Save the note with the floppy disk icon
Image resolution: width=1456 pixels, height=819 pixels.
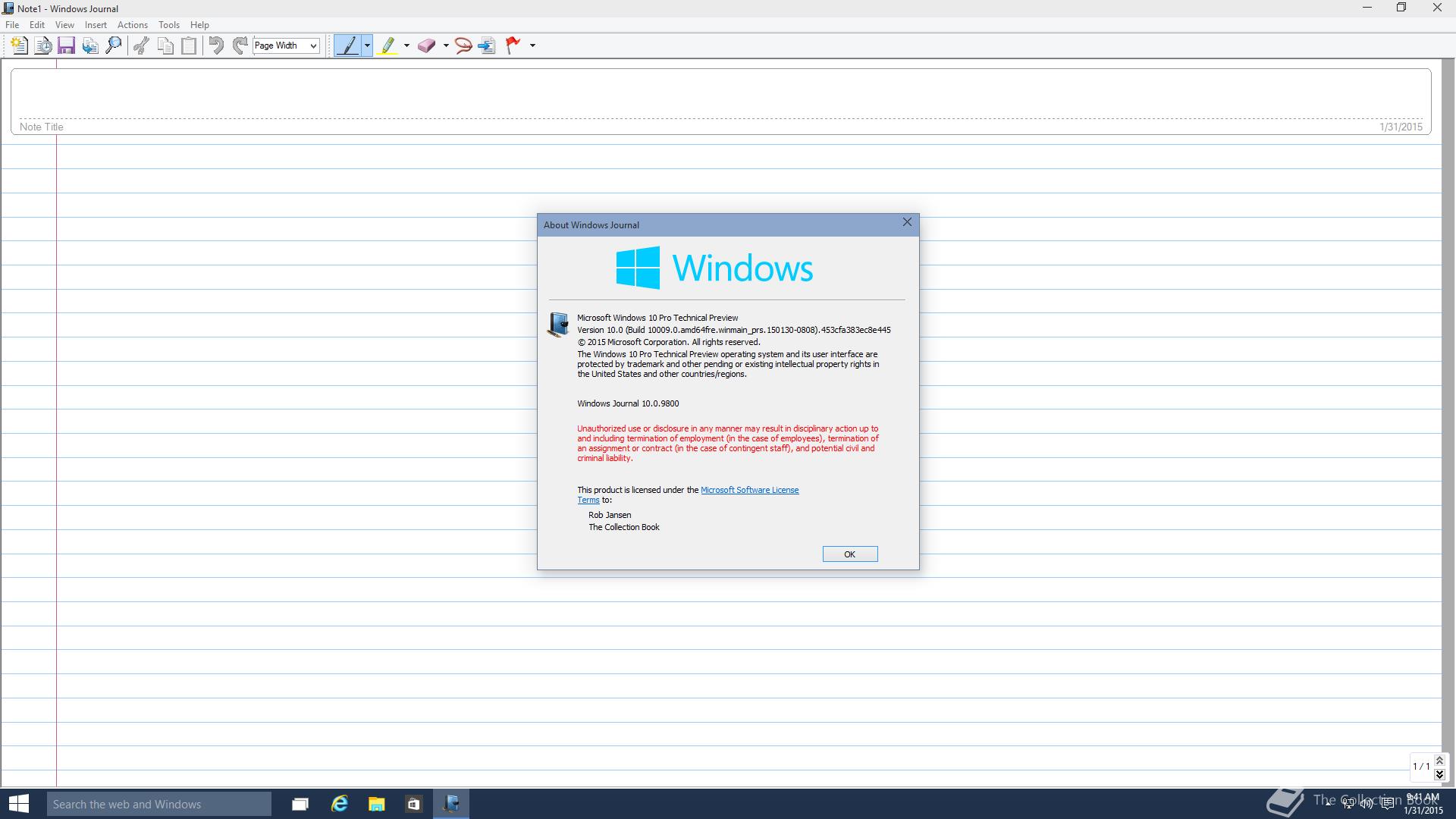pyautogui.click(x=66, y=45)
